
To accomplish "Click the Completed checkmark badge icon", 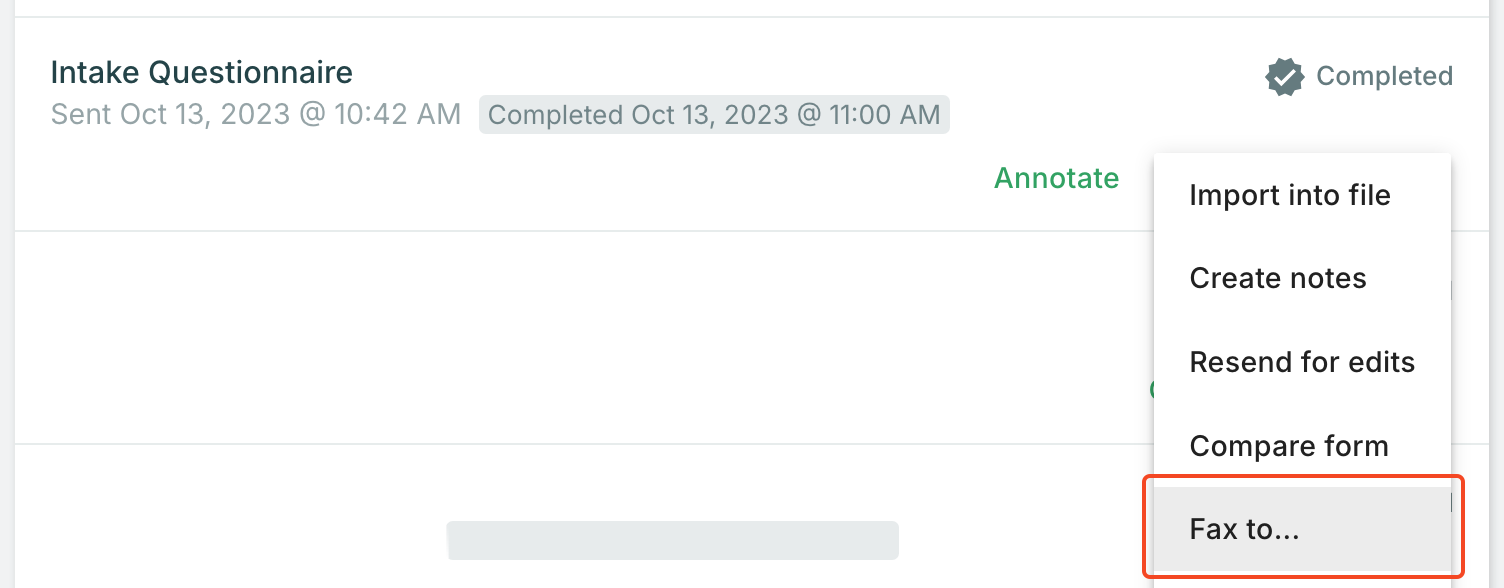I will point(1284,77).
